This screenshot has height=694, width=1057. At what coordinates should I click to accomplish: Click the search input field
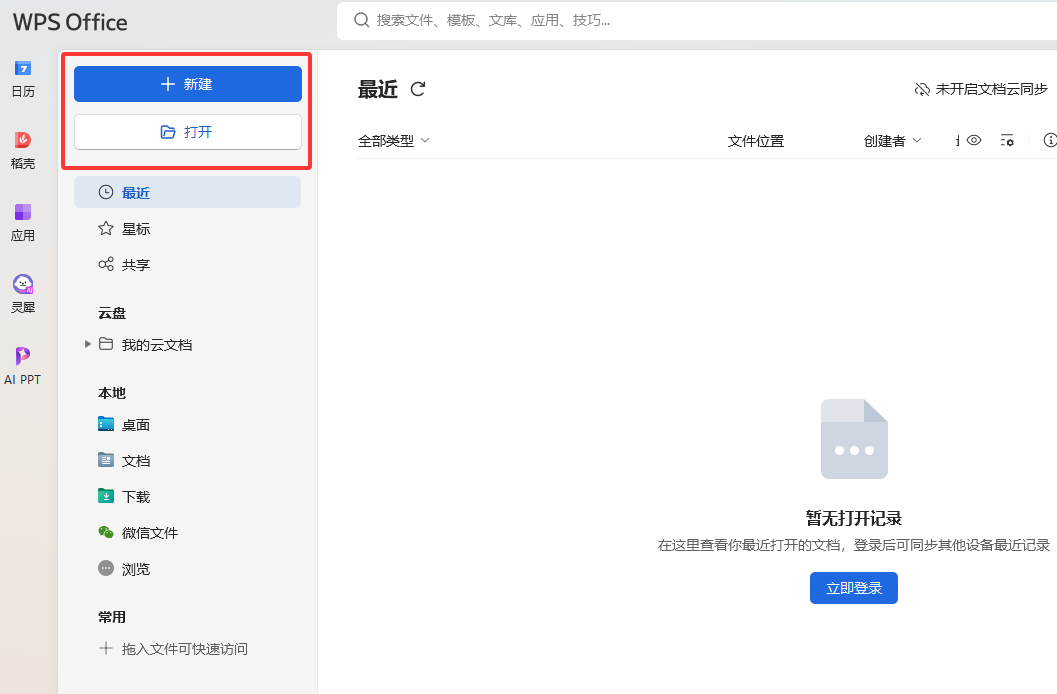[x=697, y=20]
